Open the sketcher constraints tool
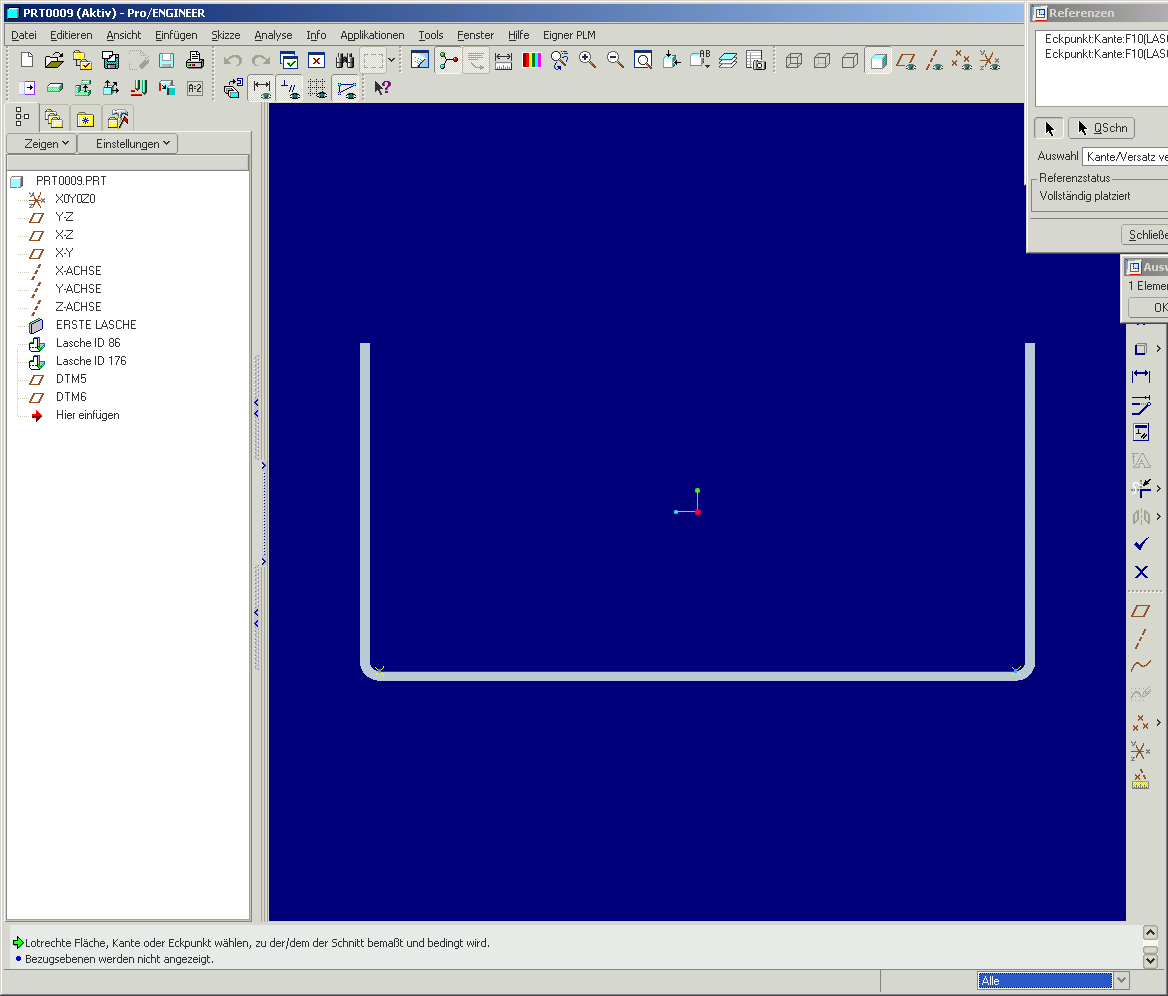Image resolution: width=1168 pixels, height=996 pixels. (1141, 433)
